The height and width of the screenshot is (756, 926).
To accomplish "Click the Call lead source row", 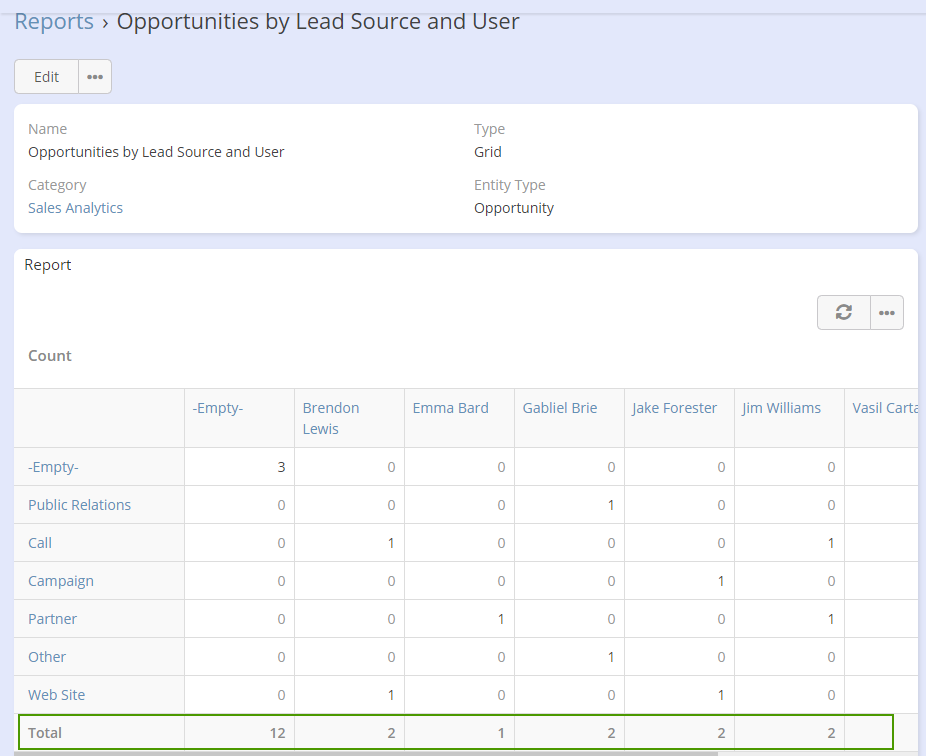I will pos(40,543).
